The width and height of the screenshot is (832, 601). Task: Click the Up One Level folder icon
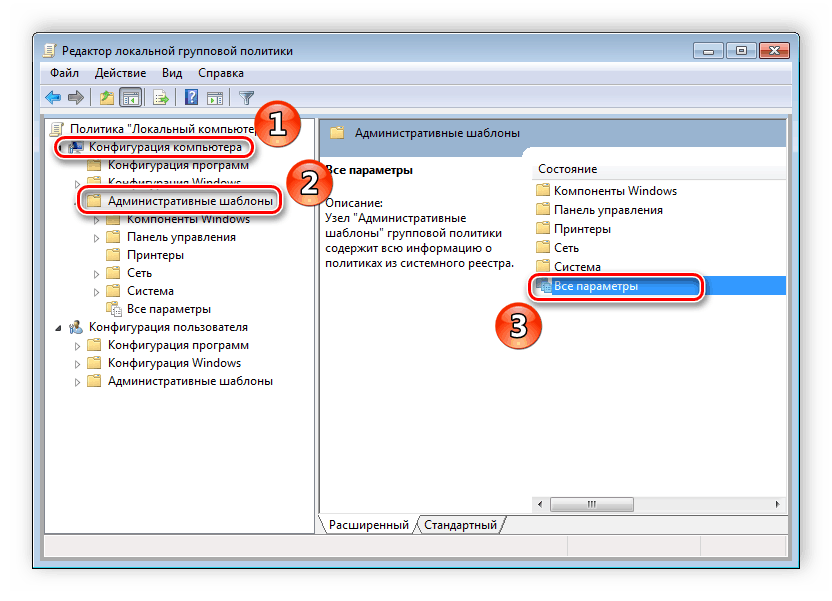106,97
